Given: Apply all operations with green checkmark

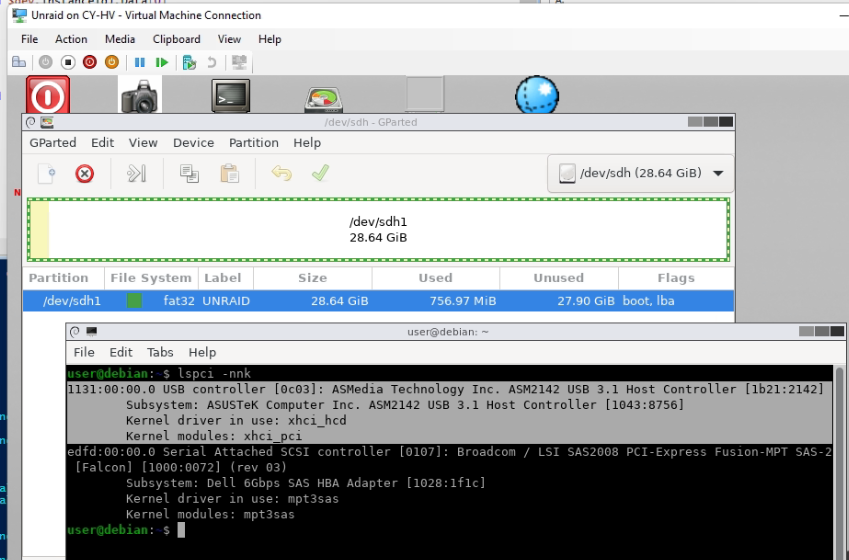Looking at the screenshot, I should (321, 173).
